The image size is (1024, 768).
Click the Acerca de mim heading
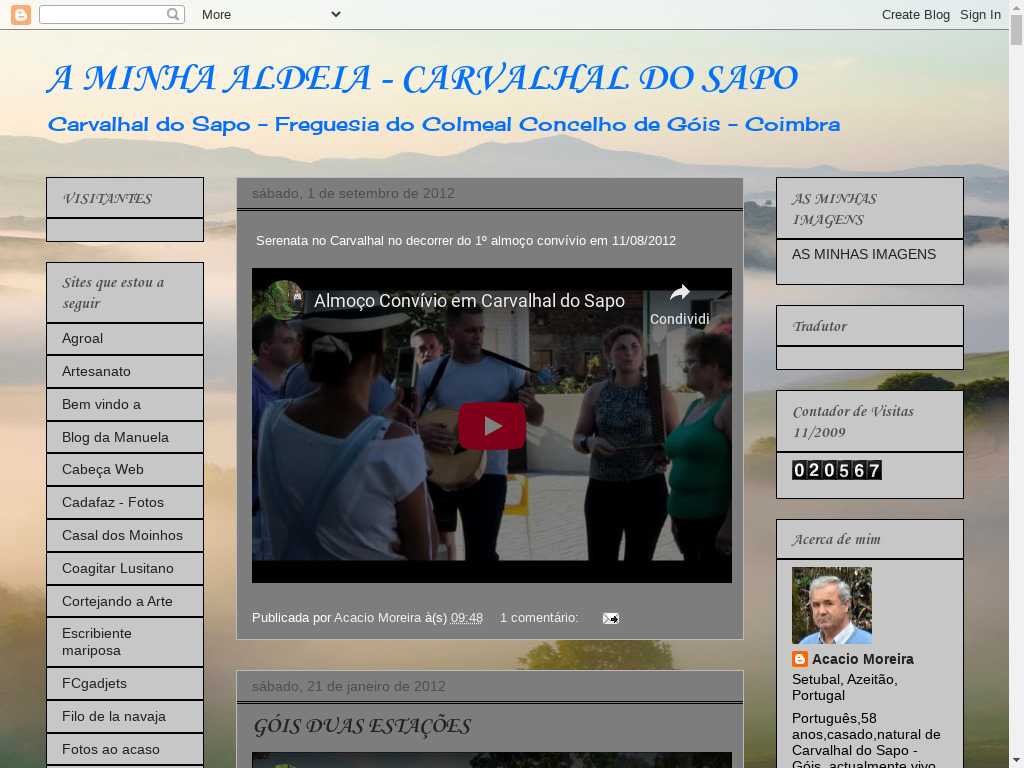[836, 539]
